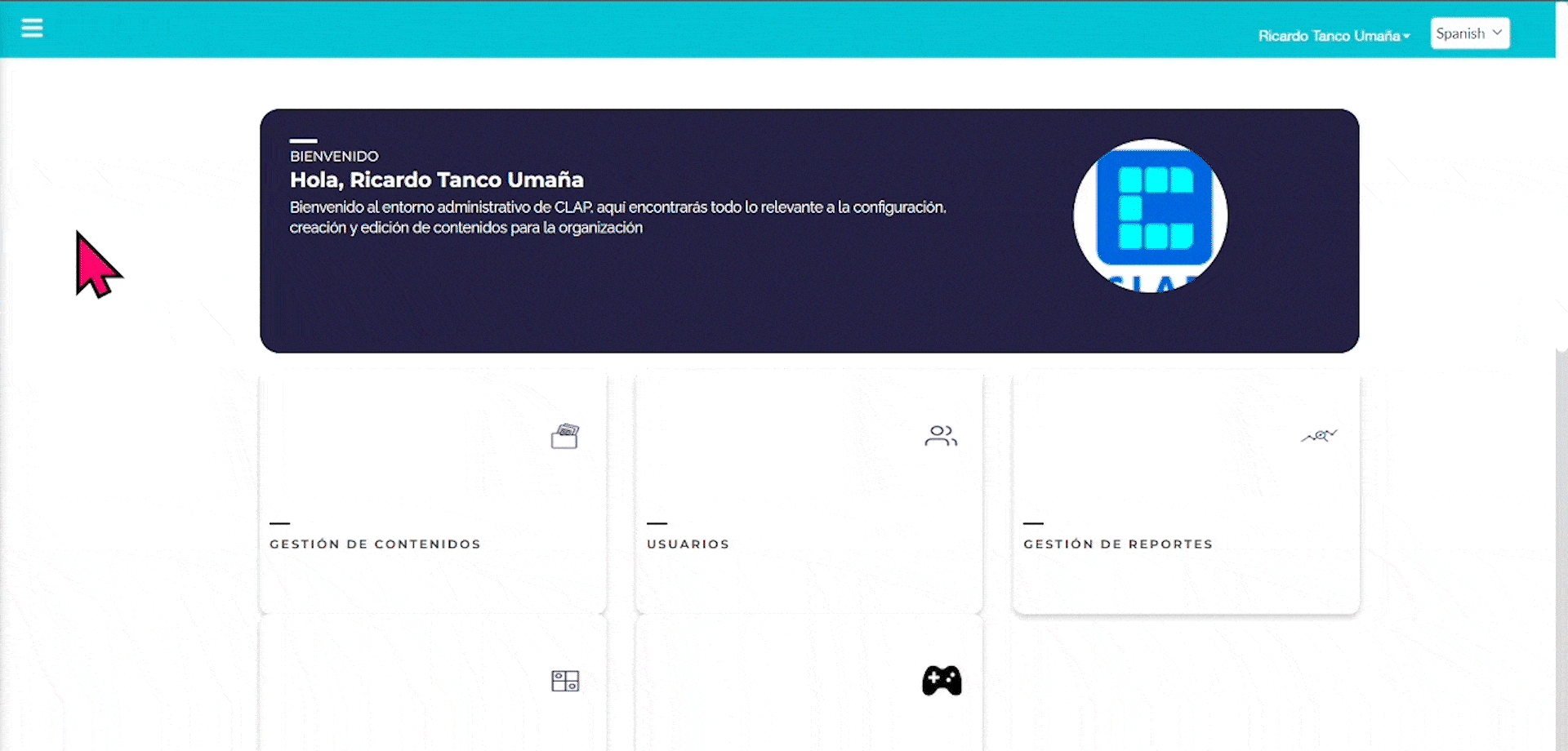Click the users people icon
The width and height of the screenshot is (1568, 751).
point(941,436)
